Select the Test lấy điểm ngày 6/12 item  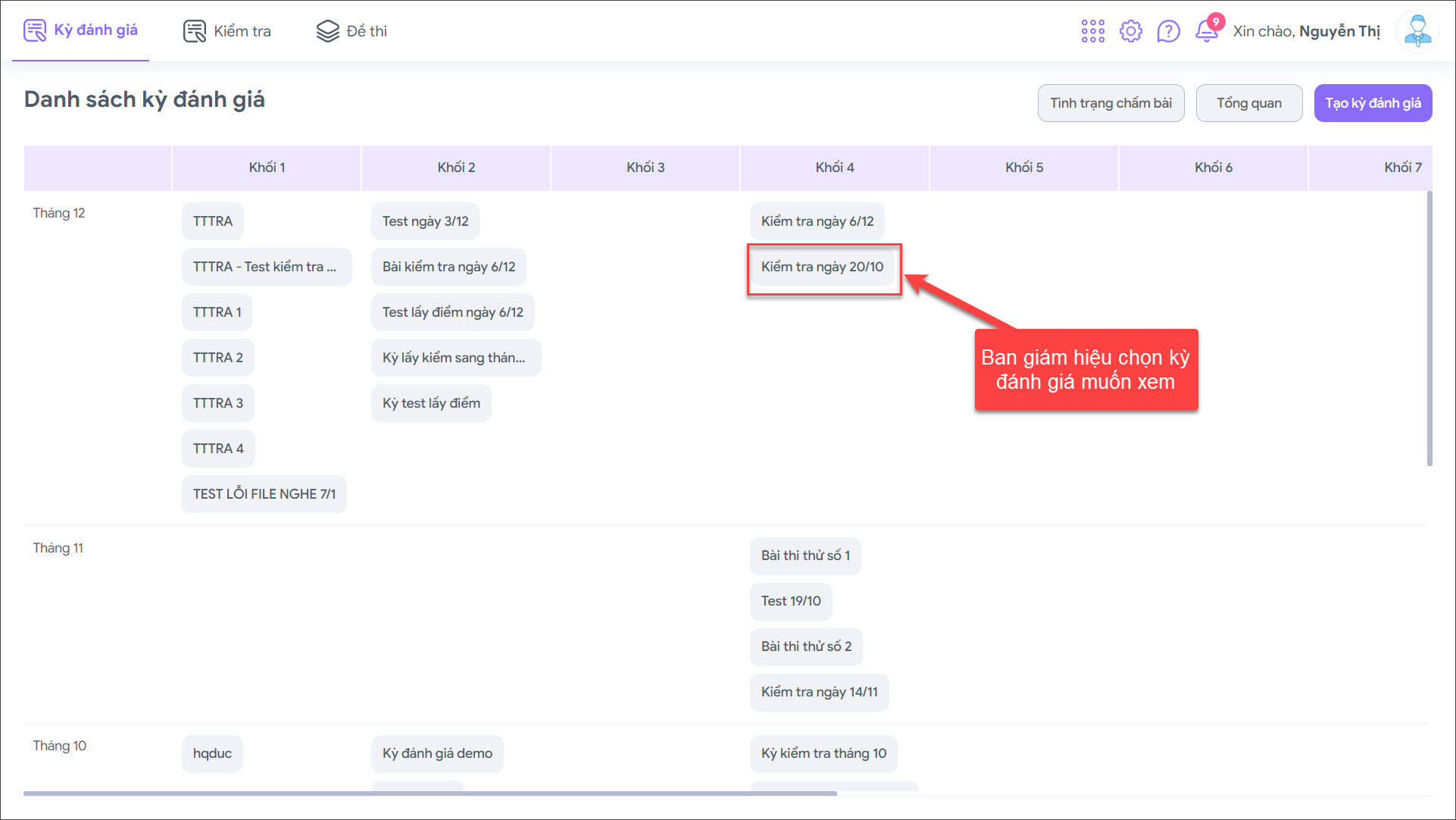click(x=452, y=312)
